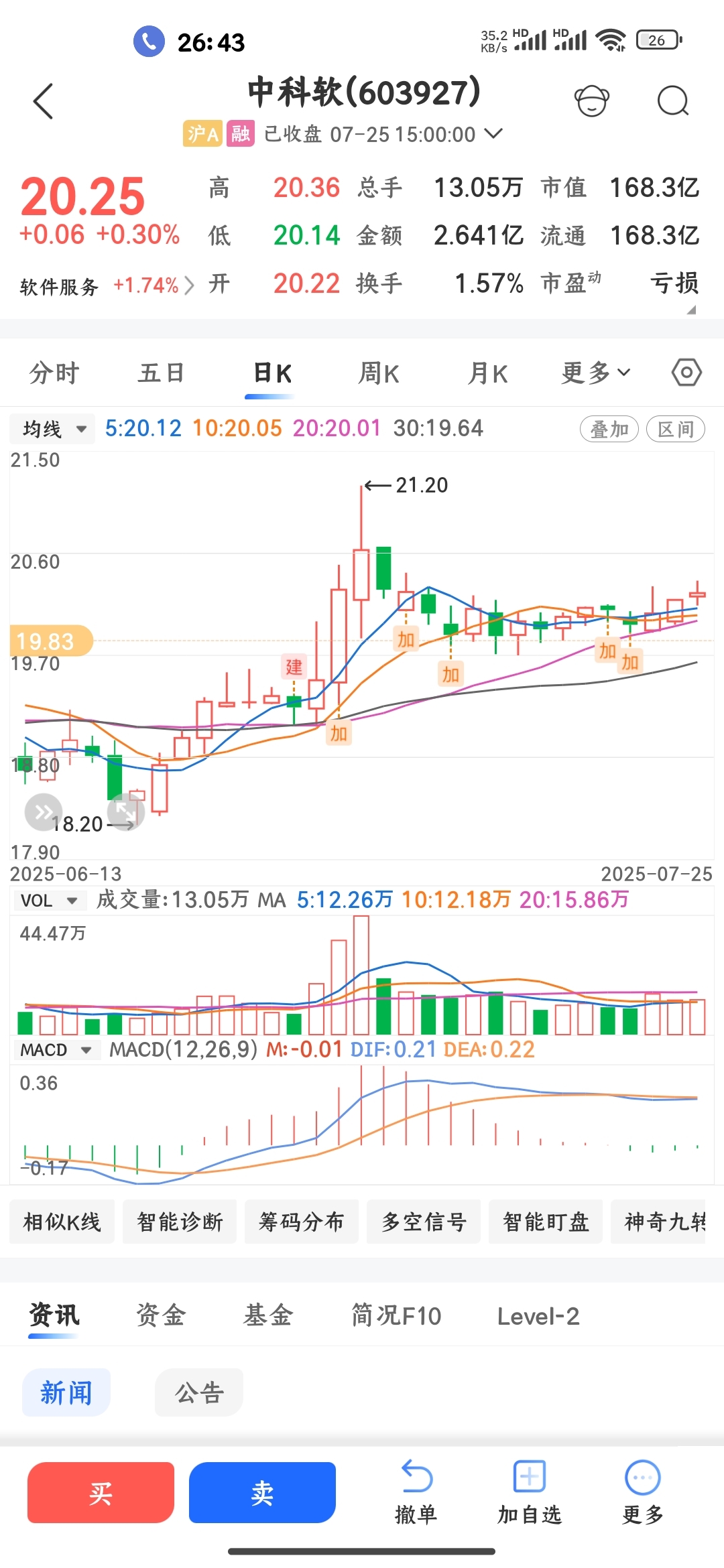724x1568 pixels.
Task: Switch to 周K chart tab
Action: (379, 373)
